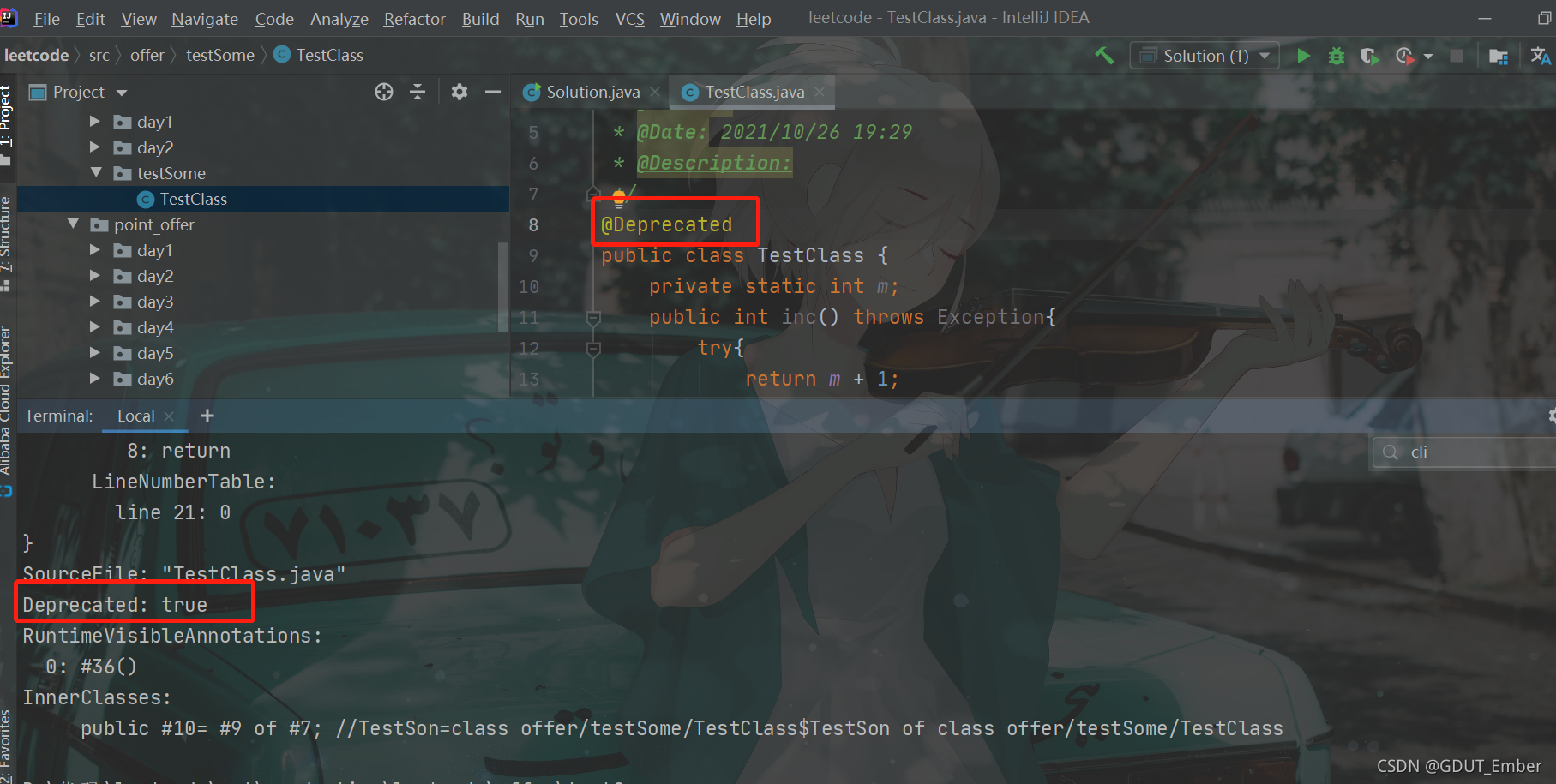This screenshot has height=784, width=1556.
Task: Open the Navigate menu
Action: [x=205, y=19]
